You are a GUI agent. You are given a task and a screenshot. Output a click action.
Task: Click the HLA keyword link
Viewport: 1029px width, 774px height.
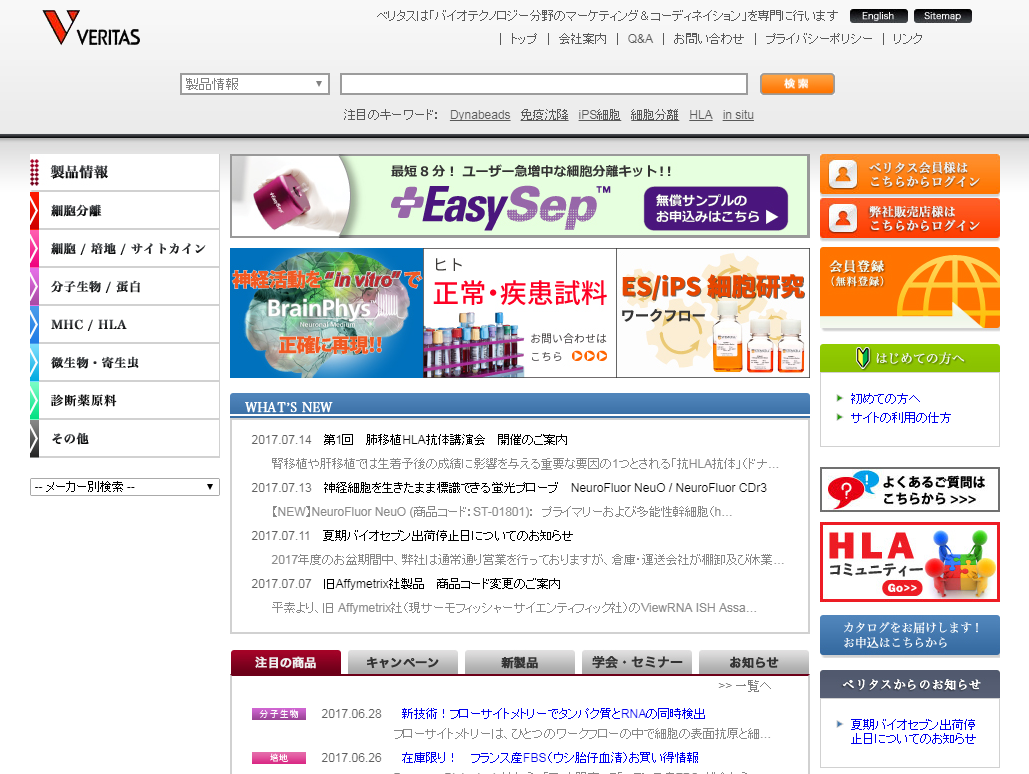click(x=700, y=115)
